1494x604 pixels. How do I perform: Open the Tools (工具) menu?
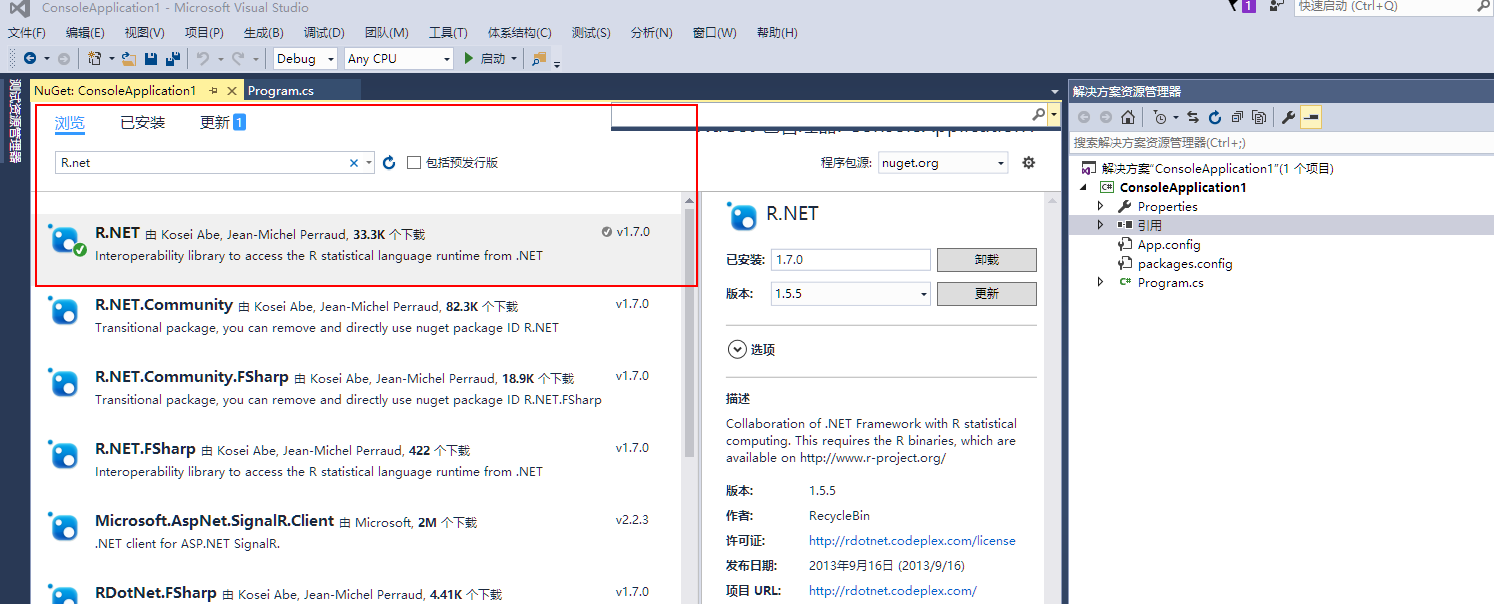[x=448, y=32]
